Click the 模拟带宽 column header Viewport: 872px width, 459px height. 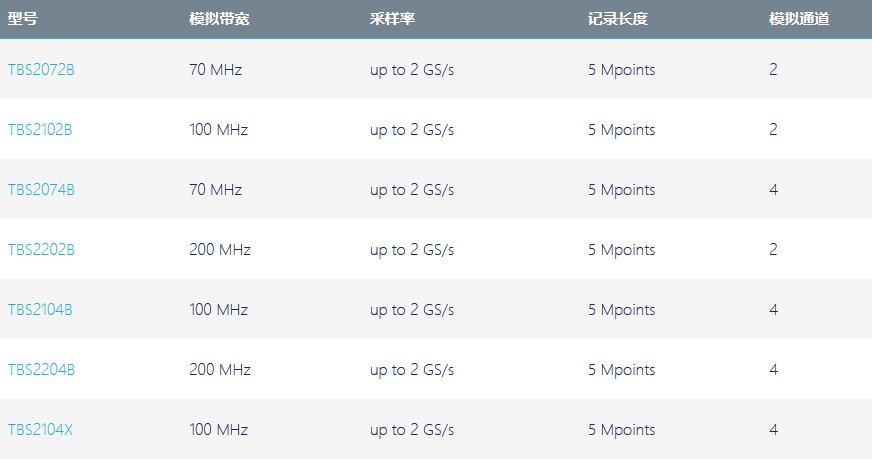click(x=219, y=19)
